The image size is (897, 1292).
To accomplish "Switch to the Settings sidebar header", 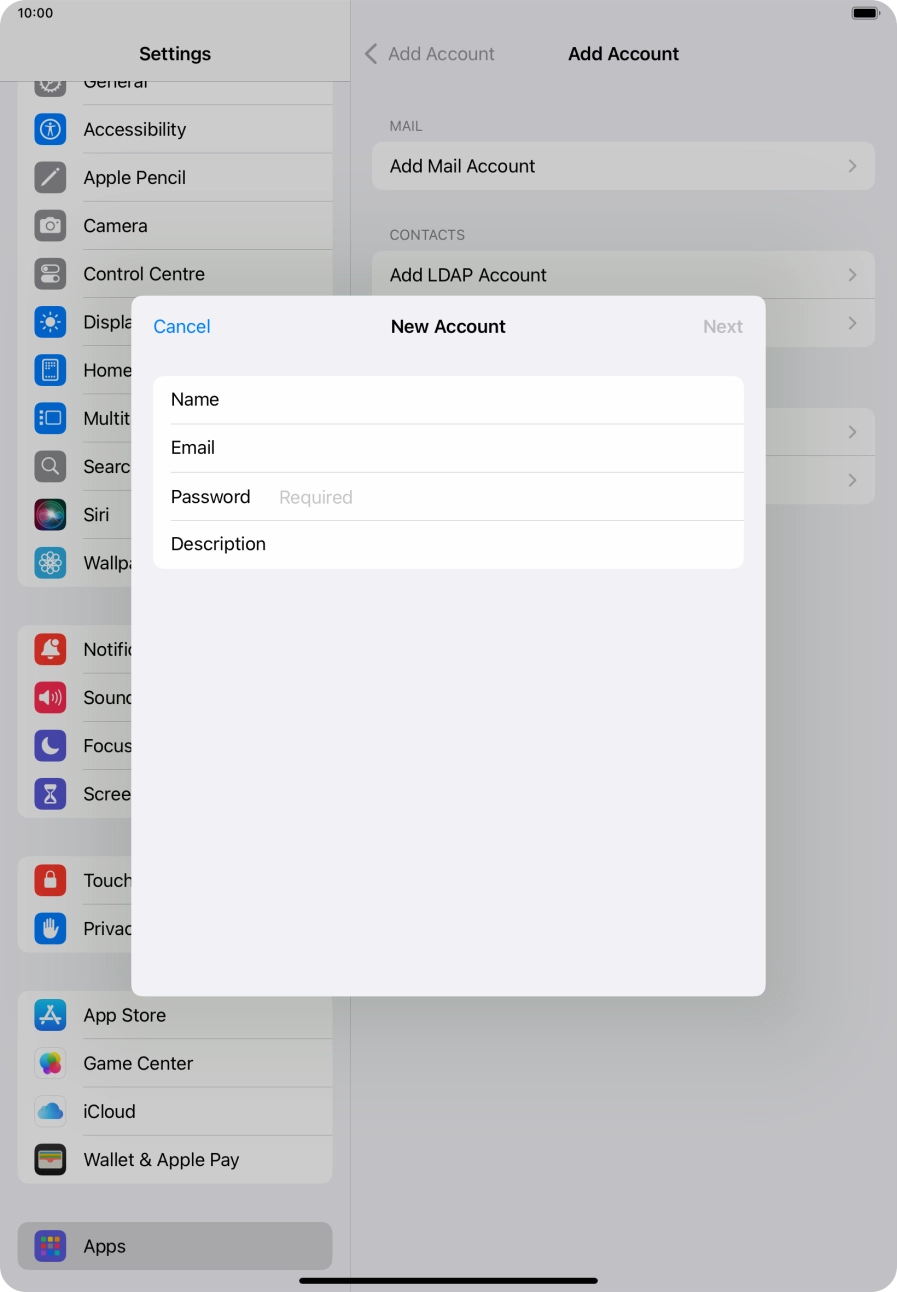I will (175, 53).
